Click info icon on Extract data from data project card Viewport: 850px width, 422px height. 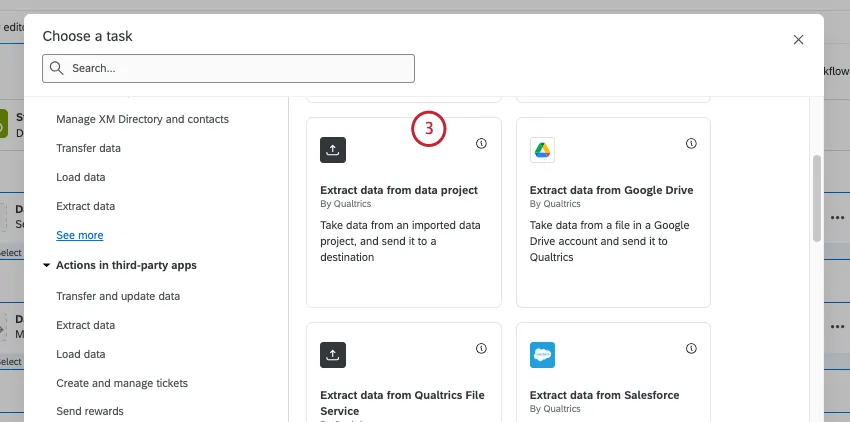[481, 144]
